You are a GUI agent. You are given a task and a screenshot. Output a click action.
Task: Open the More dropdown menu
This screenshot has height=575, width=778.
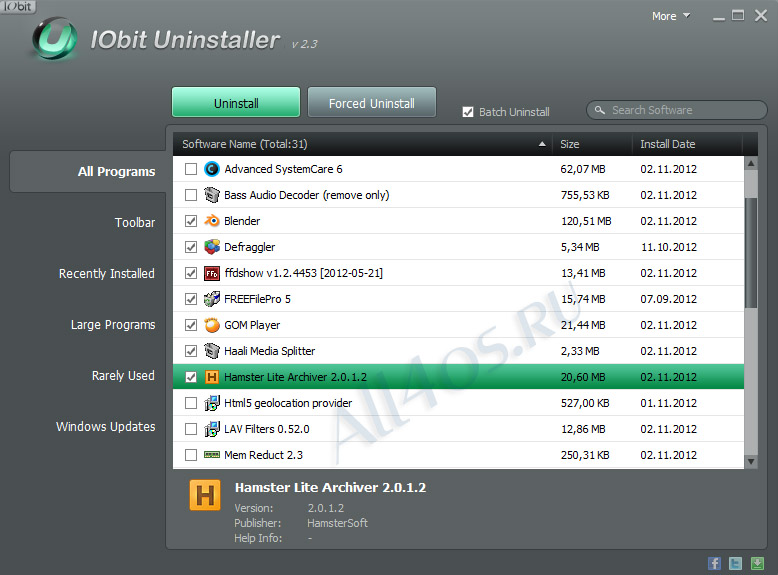point(671,16)
